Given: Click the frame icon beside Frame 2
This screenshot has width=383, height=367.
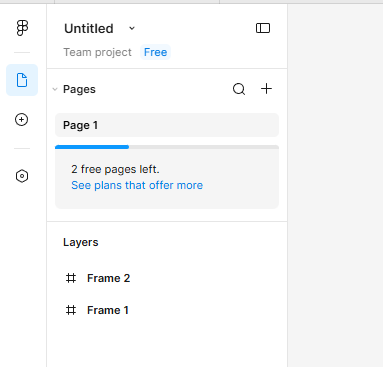Looking at the screenshot, I should 71,278.
